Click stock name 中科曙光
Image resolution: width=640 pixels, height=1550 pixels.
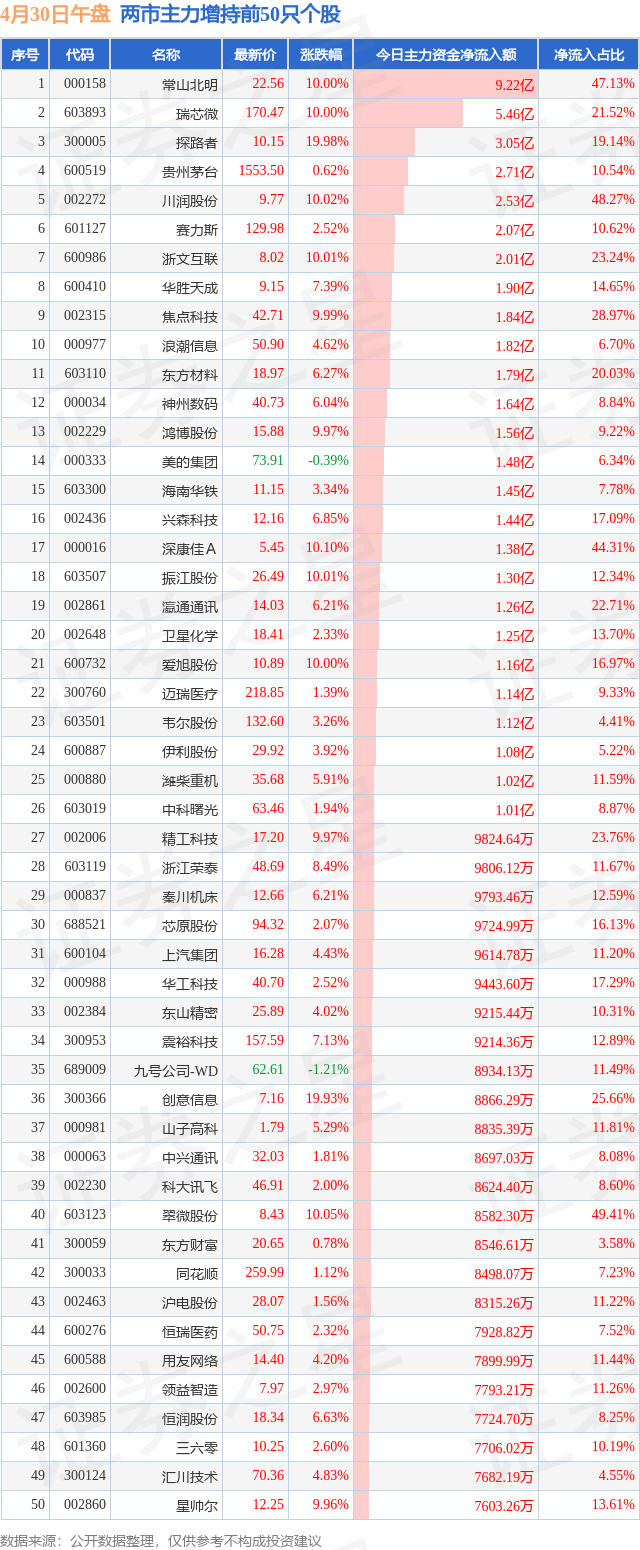tap(189, 809)
